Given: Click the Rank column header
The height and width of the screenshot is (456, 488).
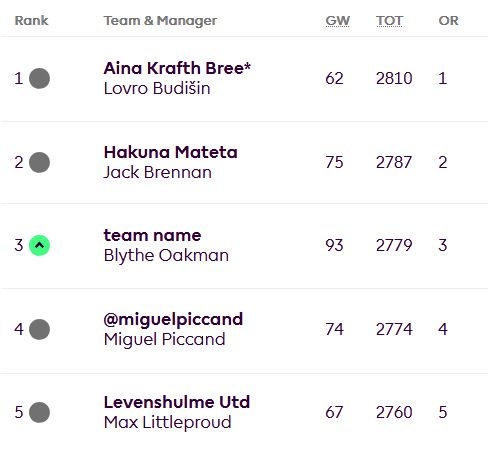Looking at the screenshot, I should [32, 21].
